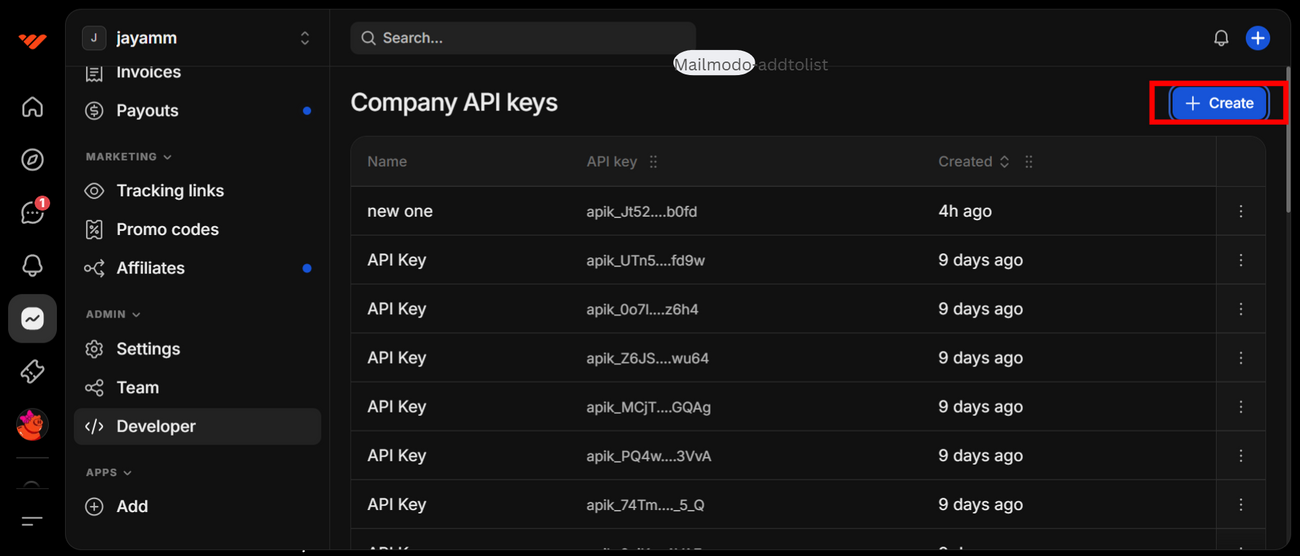Click the key value apik_UTn5....fd9w
The height and width of the screenshot is (556, 1300).
[645, 261]
